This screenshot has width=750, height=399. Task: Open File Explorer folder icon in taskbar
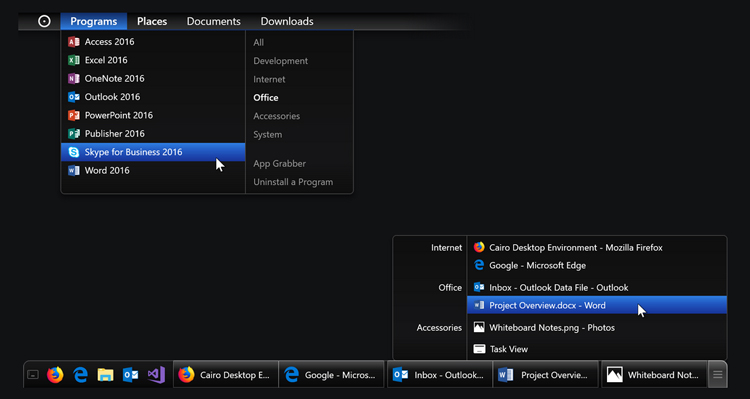(105, 375)
